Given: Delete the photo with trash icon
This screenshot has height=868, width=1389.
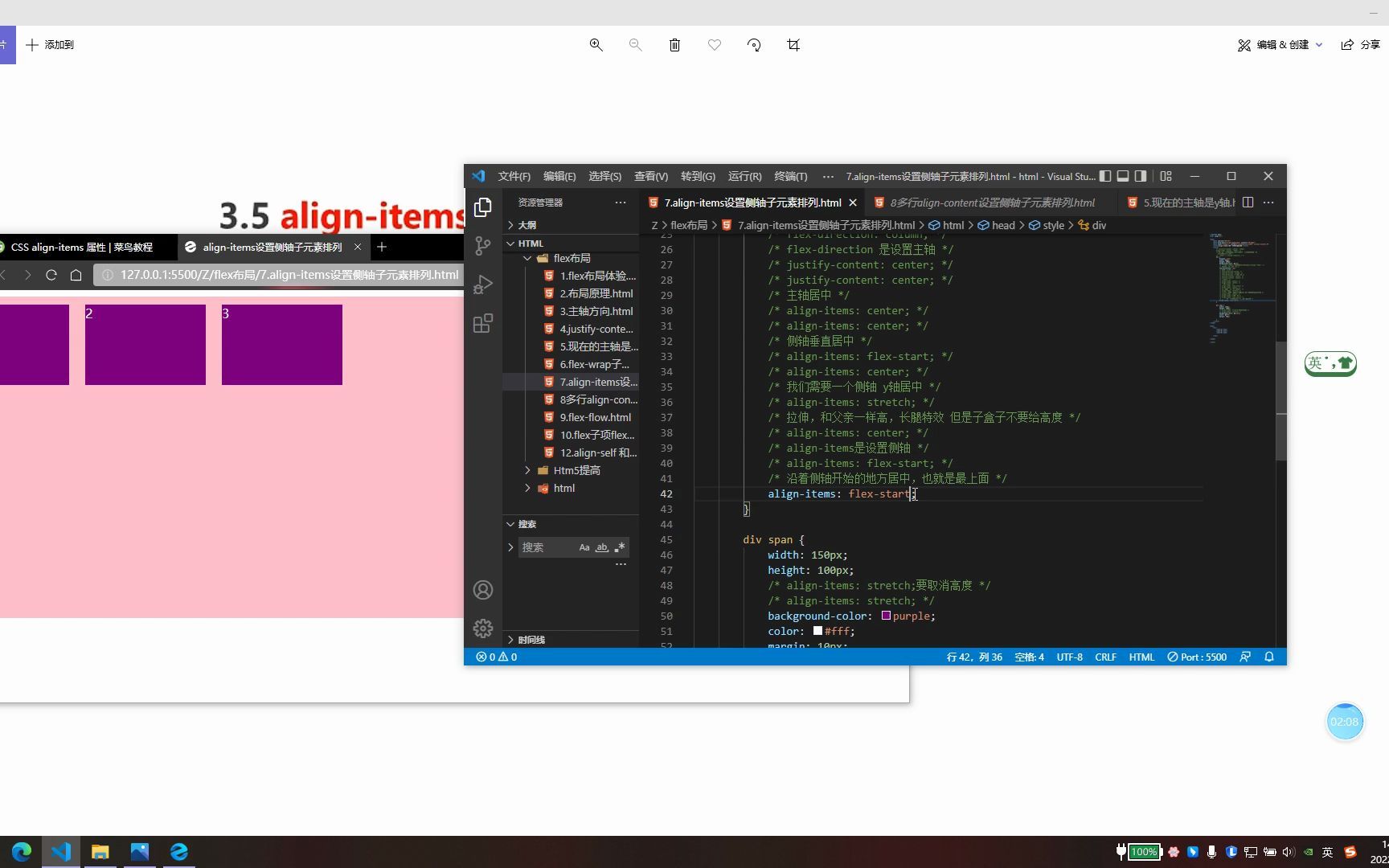Looking at the screenshot, I should pyautogui.click(x=674, y=45).
